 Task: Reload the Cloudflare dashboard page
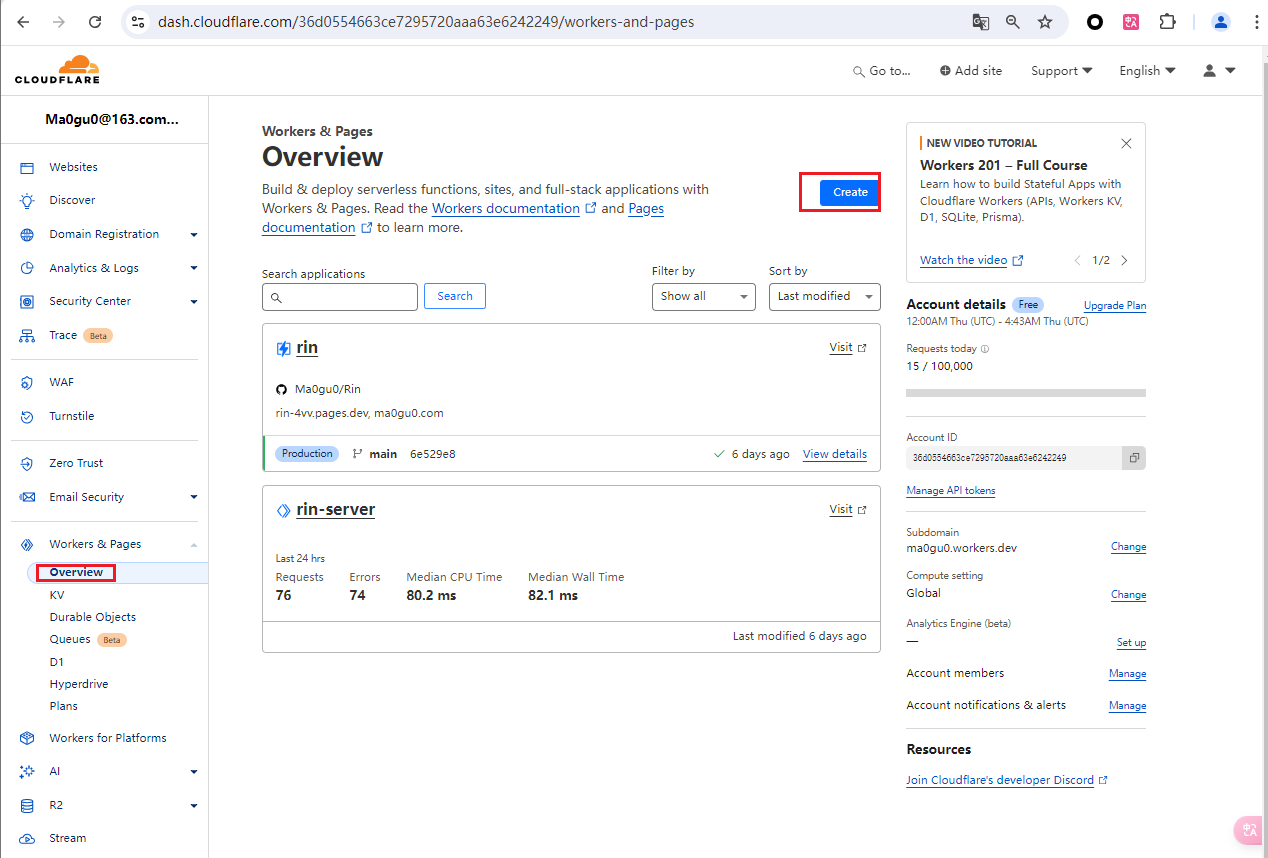tap(95, 22)
